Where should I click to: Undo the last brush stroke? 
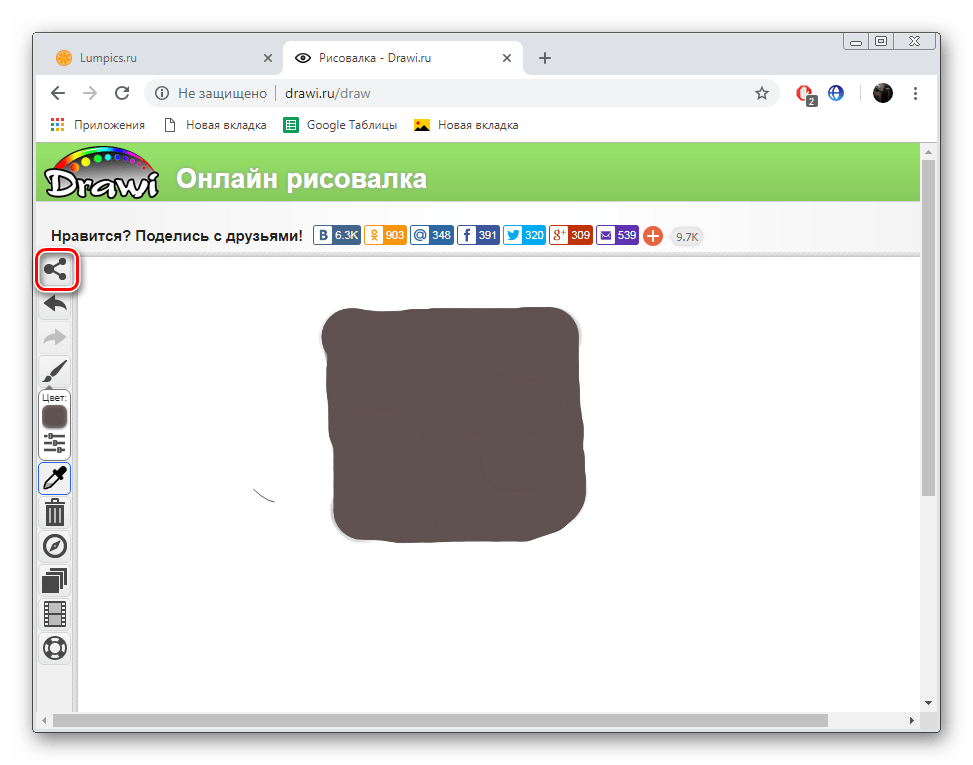point(55,304)
